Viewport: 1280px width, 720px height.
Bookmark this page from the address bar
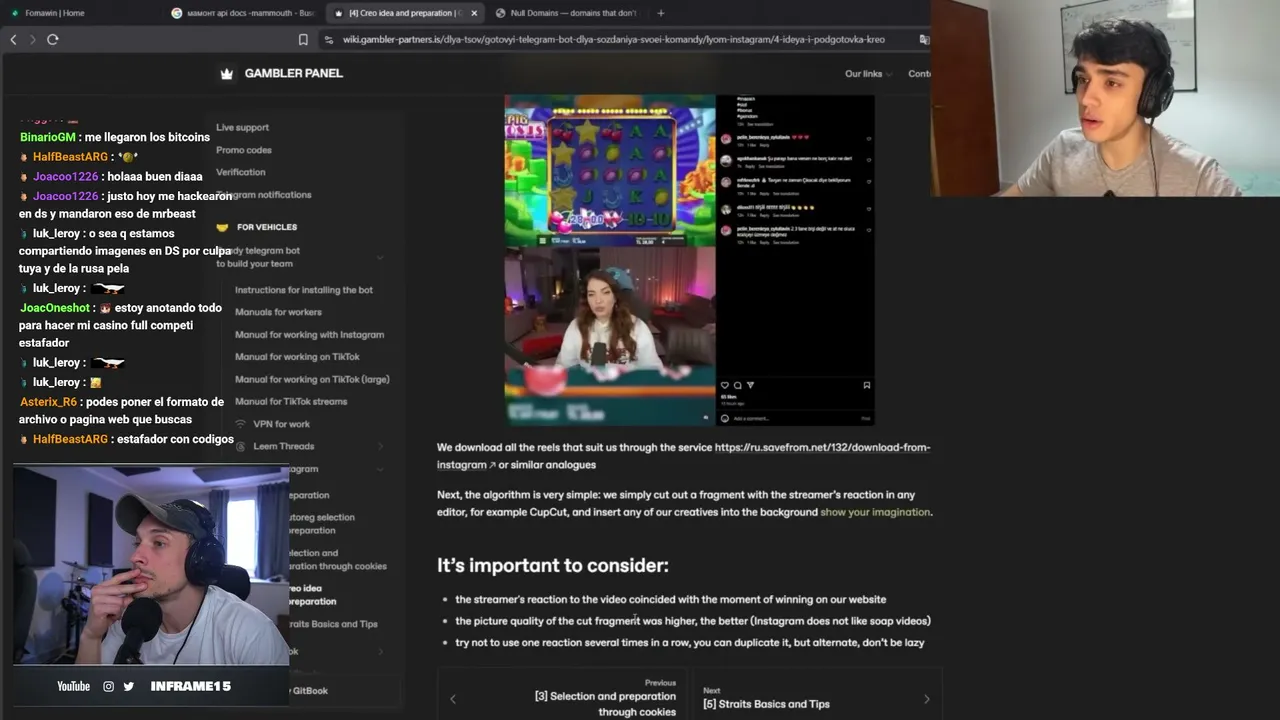coord(303,39)
